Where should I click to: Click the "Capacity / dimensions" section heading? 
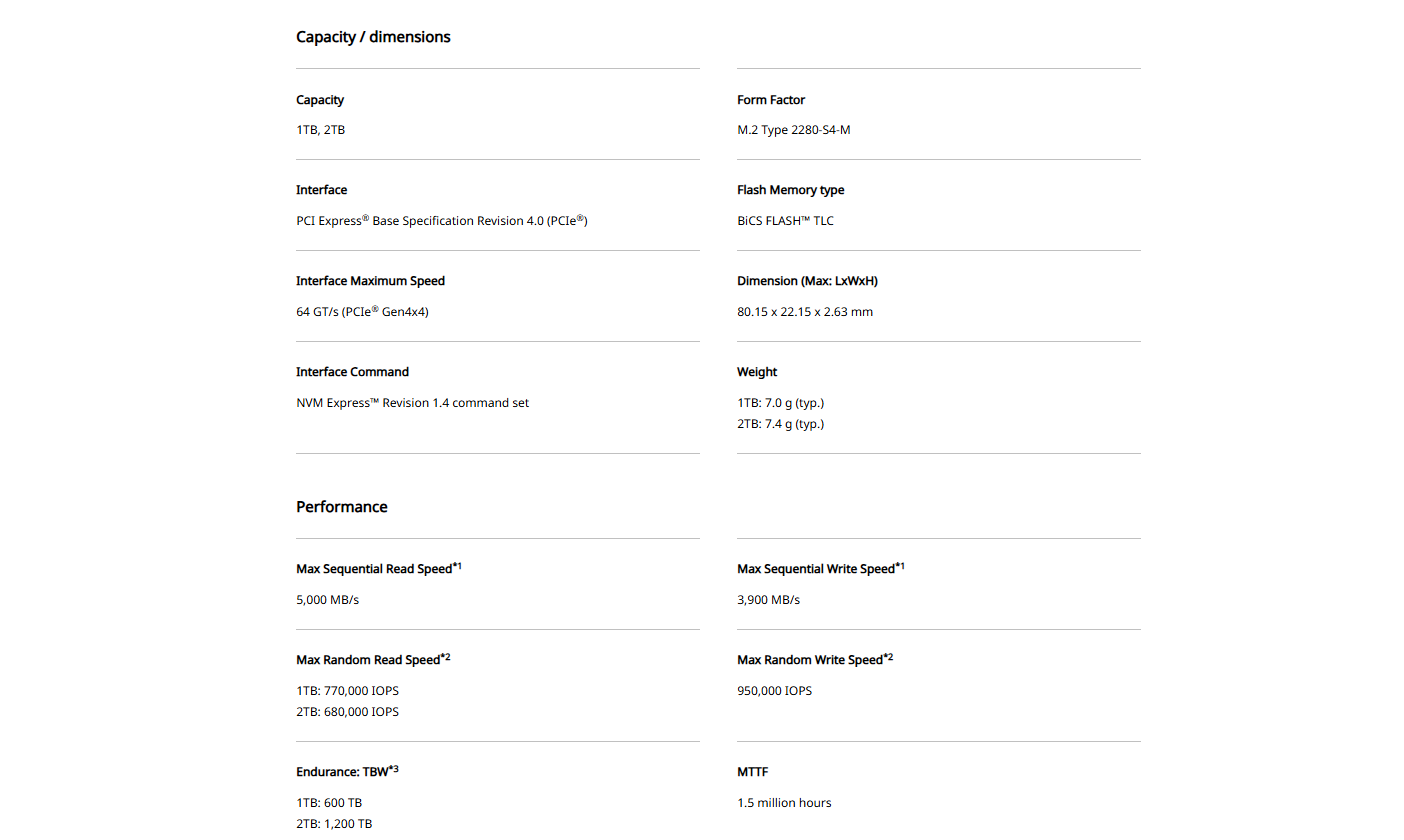373,37
